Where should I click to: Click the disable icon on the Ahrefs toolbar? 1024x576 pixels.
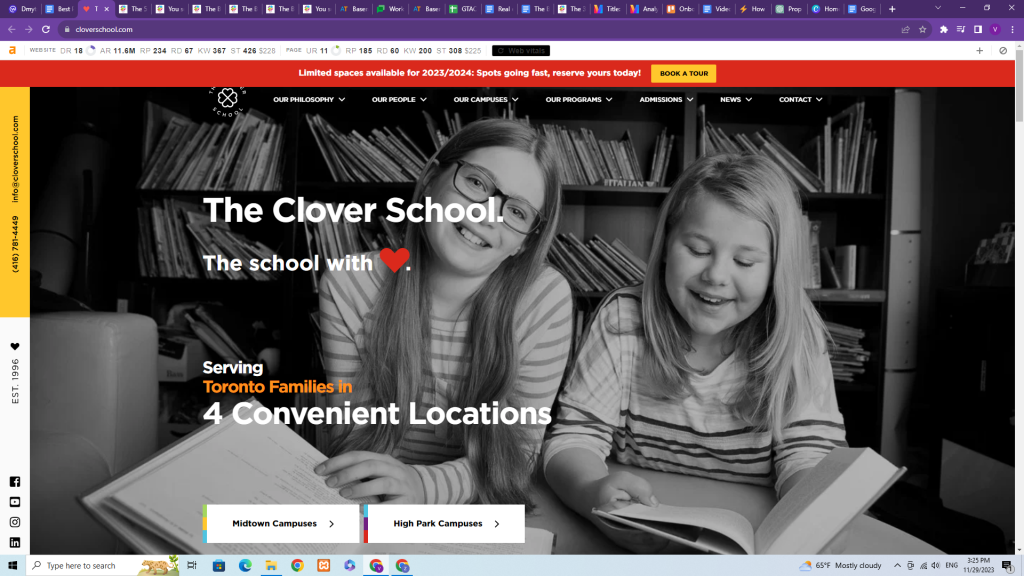(1003, 50)
